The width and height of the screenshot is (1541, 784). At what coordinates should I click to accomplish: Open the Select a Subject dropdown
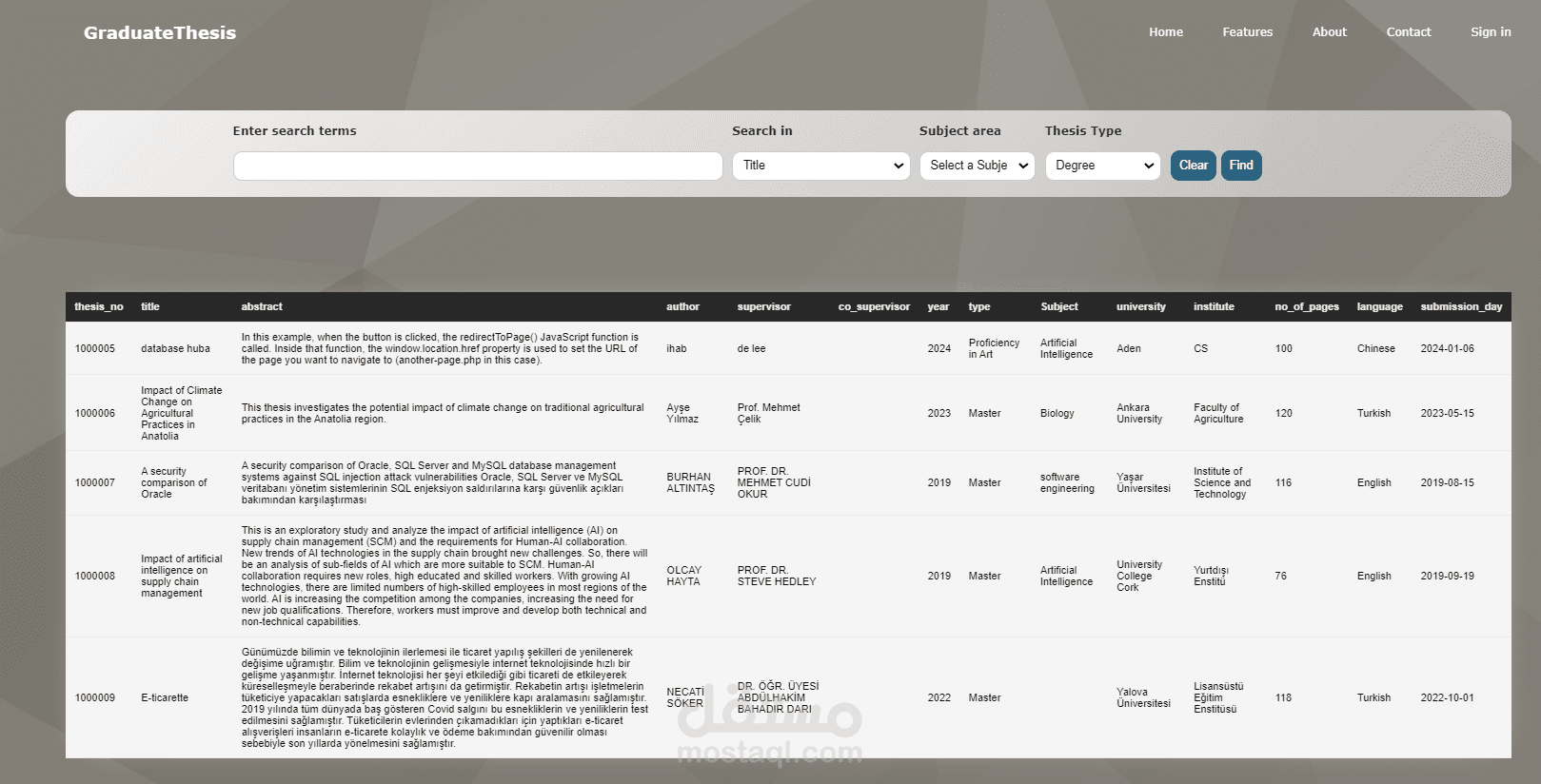click(x=978, y=166)
